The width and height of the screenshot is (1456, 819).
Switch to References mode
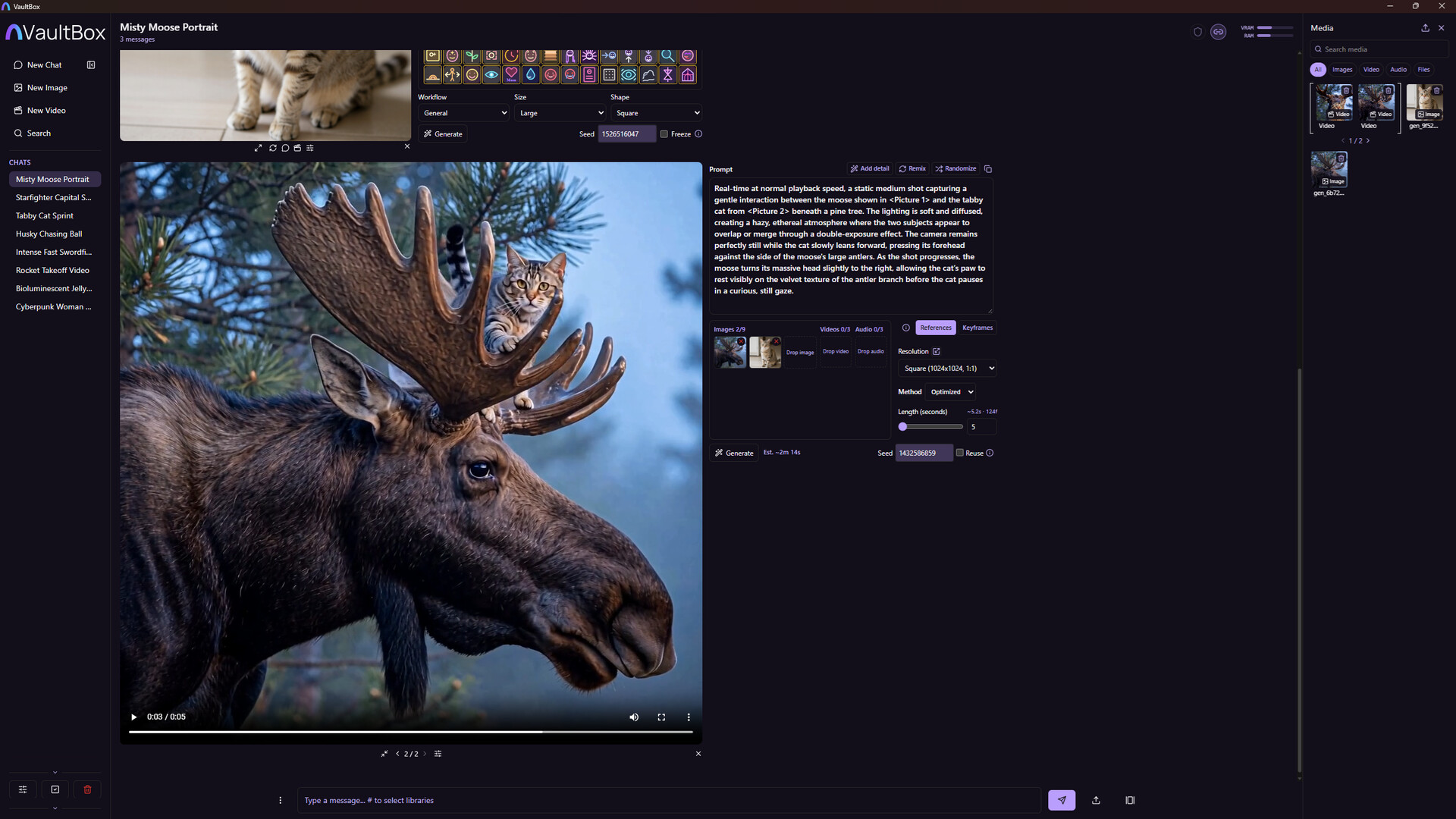point(936,328)
